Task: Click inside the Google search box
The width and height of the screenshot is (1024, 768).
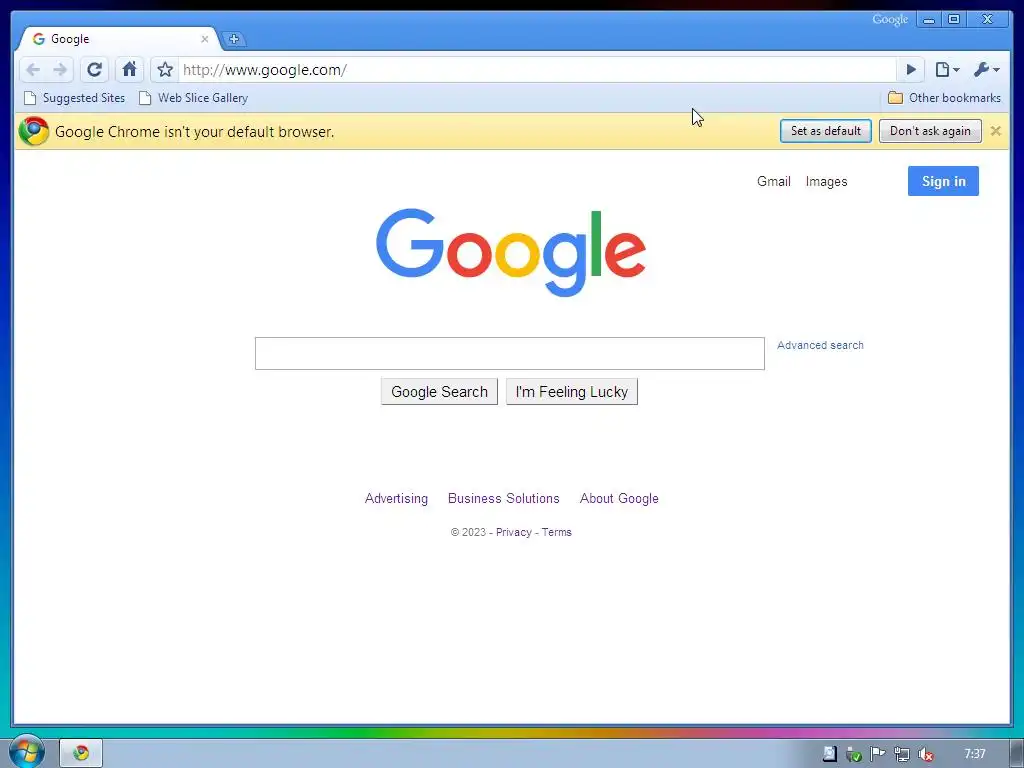Action: point(509,353)
